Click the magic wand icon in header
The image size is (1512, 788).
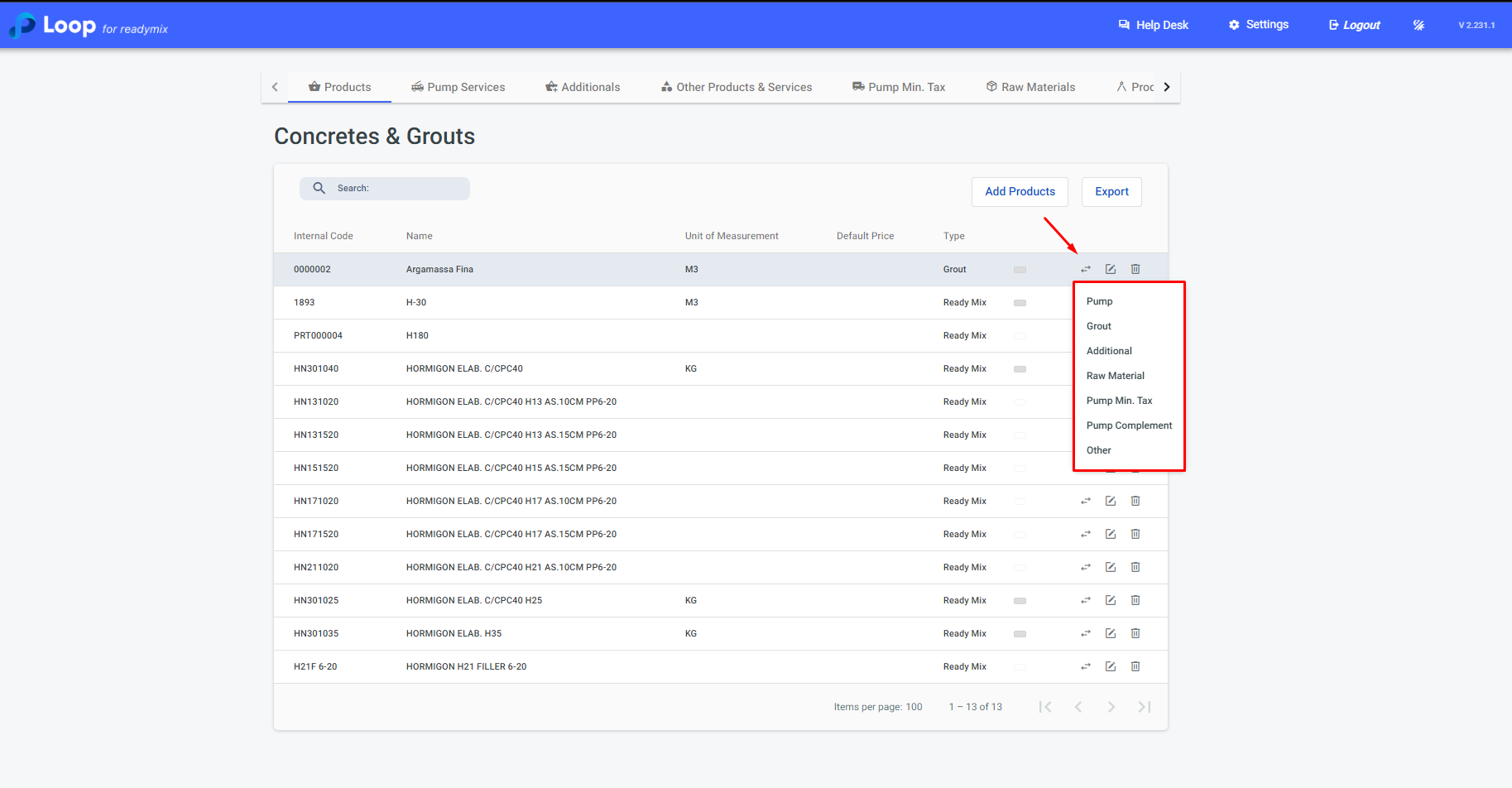(x=1418, y=25)
